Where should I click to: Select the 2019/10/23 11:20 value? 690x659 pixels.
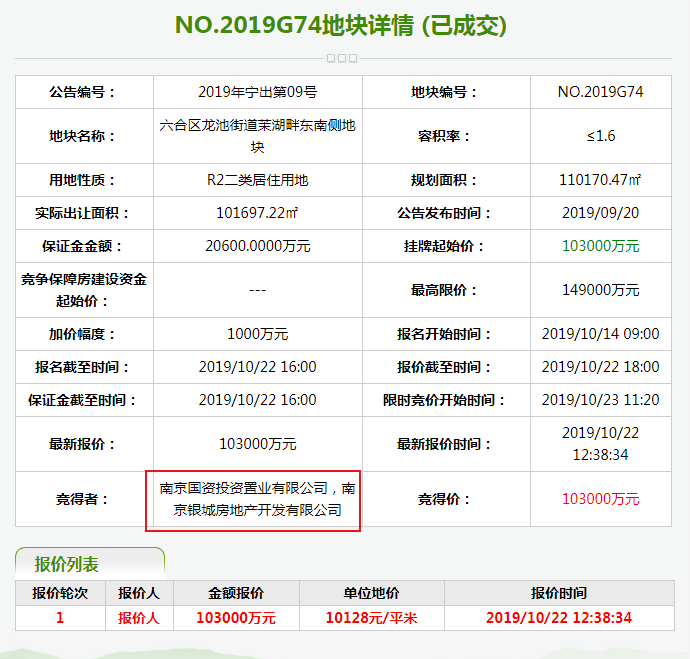coord(601,400)
